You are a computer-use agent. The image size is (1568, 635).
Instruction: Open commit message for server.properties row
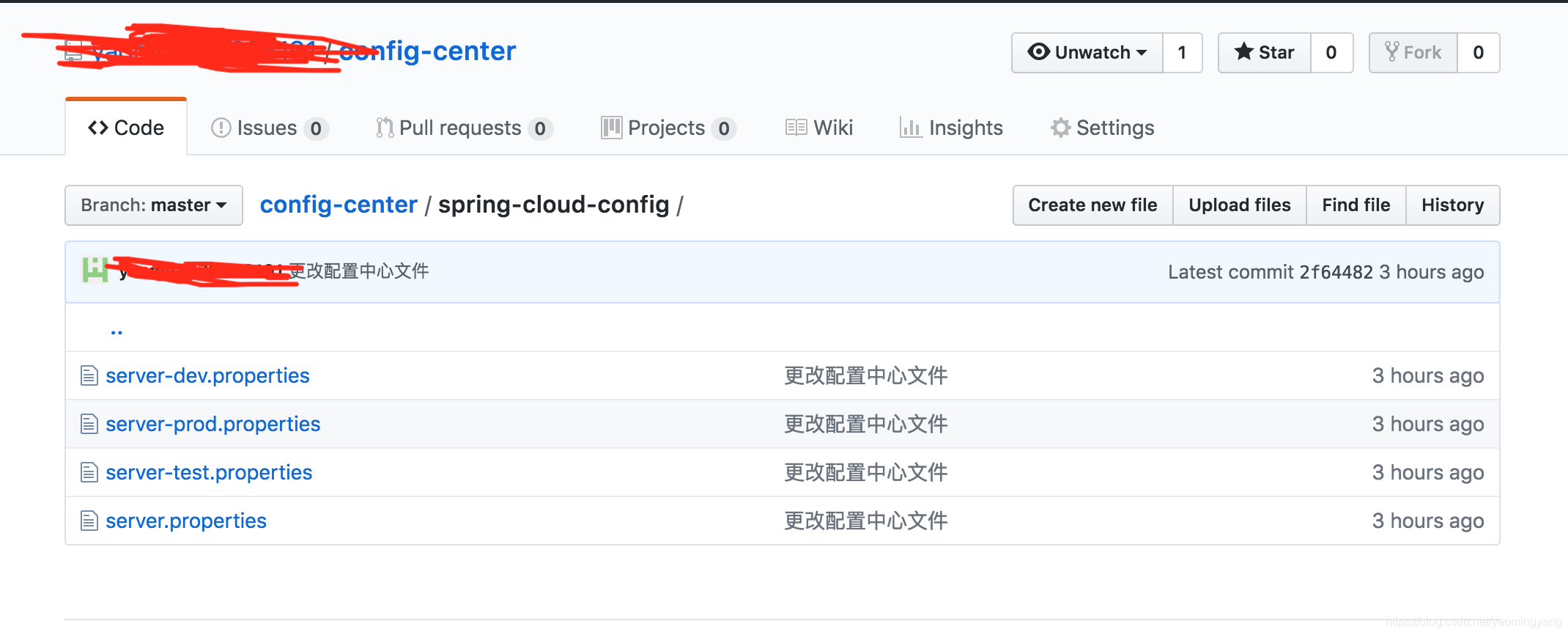[866, 521]
